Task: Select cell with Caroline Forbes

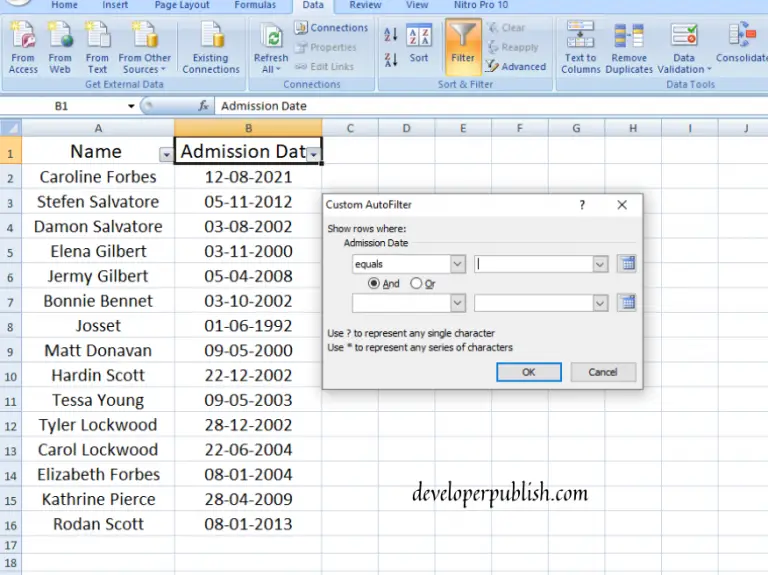Action: click(98, 177)
